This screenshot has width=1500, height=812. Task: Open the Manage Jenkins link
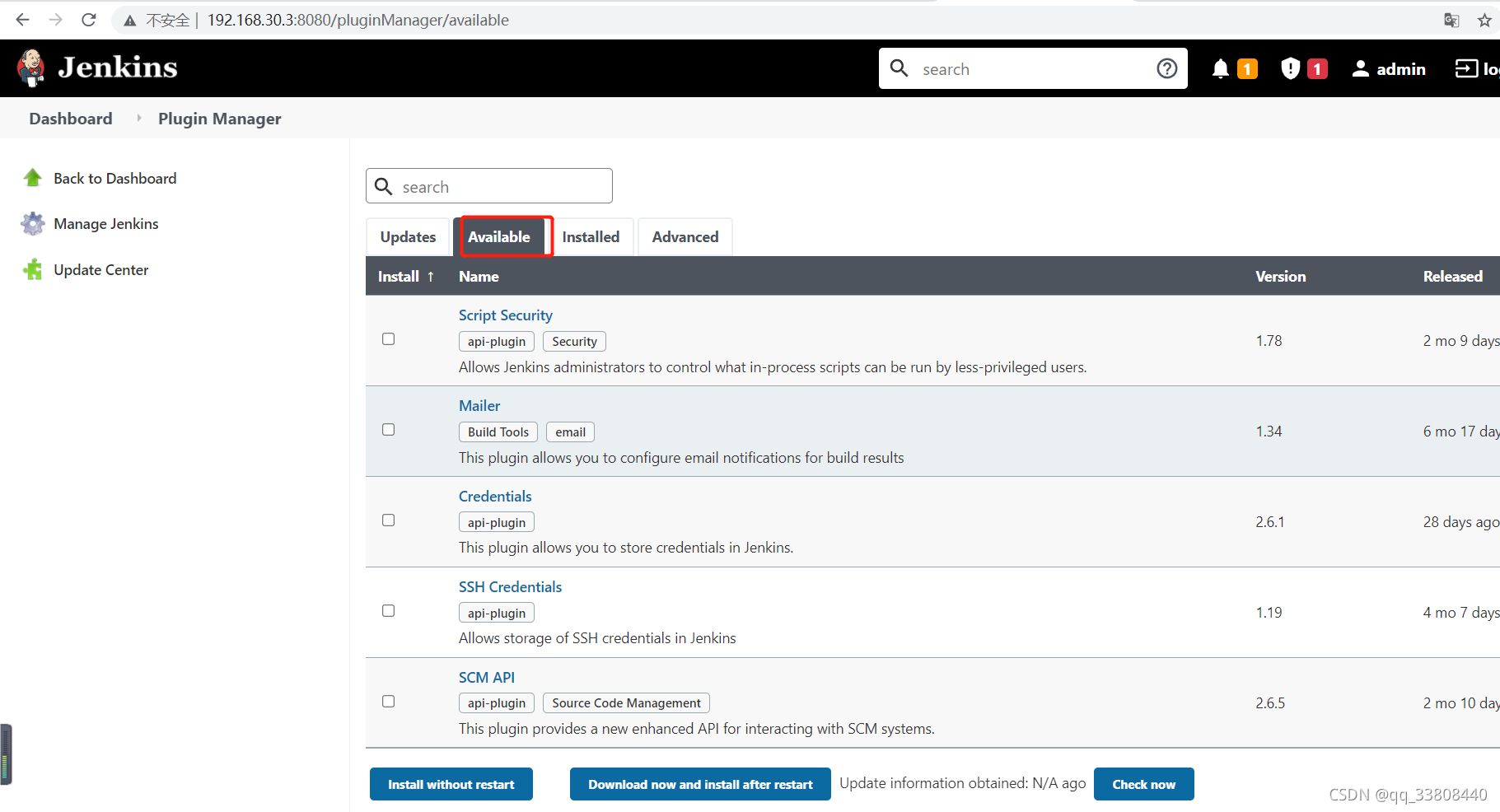click(106, 224)
